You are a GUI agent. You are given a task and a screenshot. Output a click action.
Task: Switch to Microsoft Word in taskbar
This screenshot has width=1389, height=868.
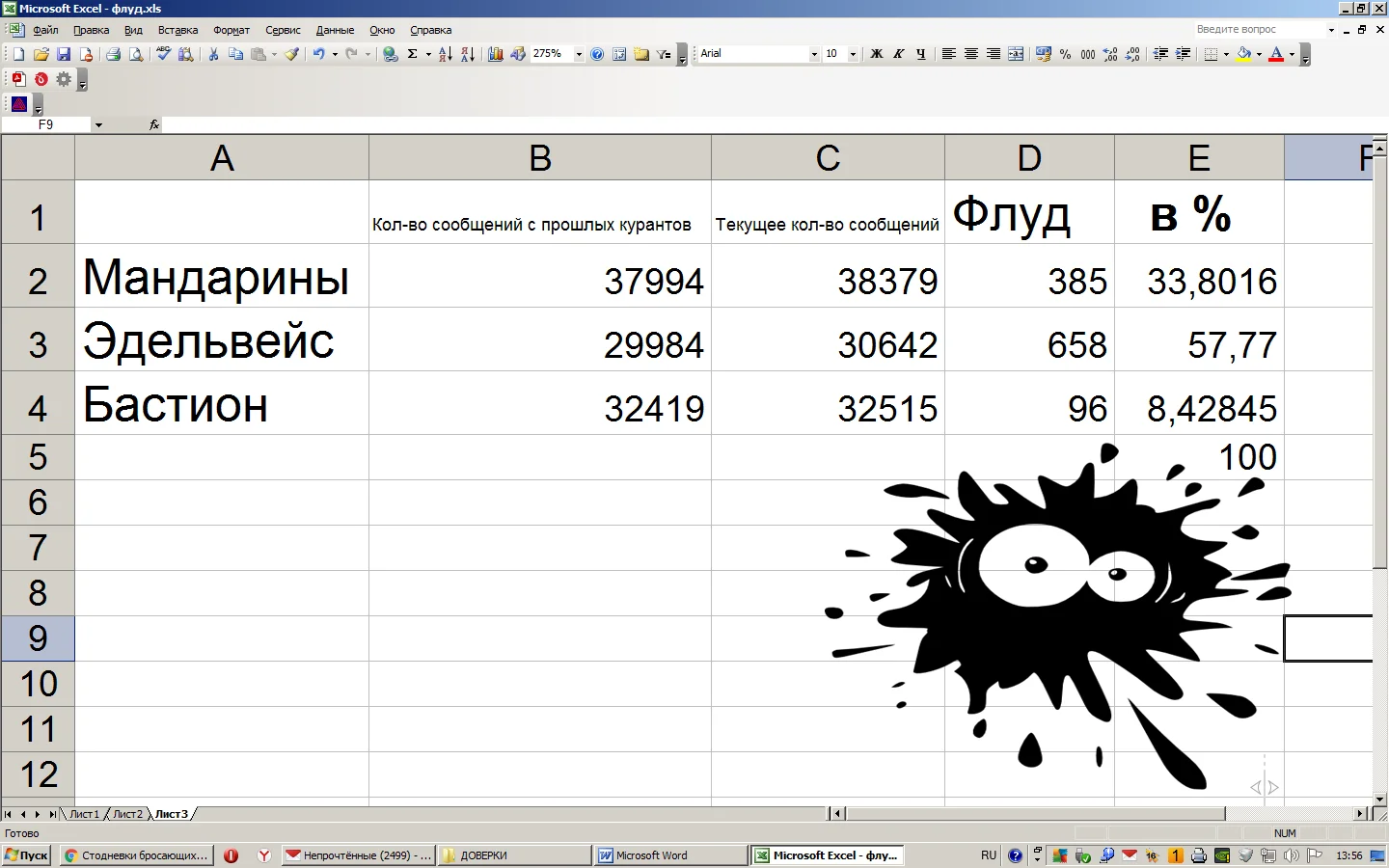[669, 855]
